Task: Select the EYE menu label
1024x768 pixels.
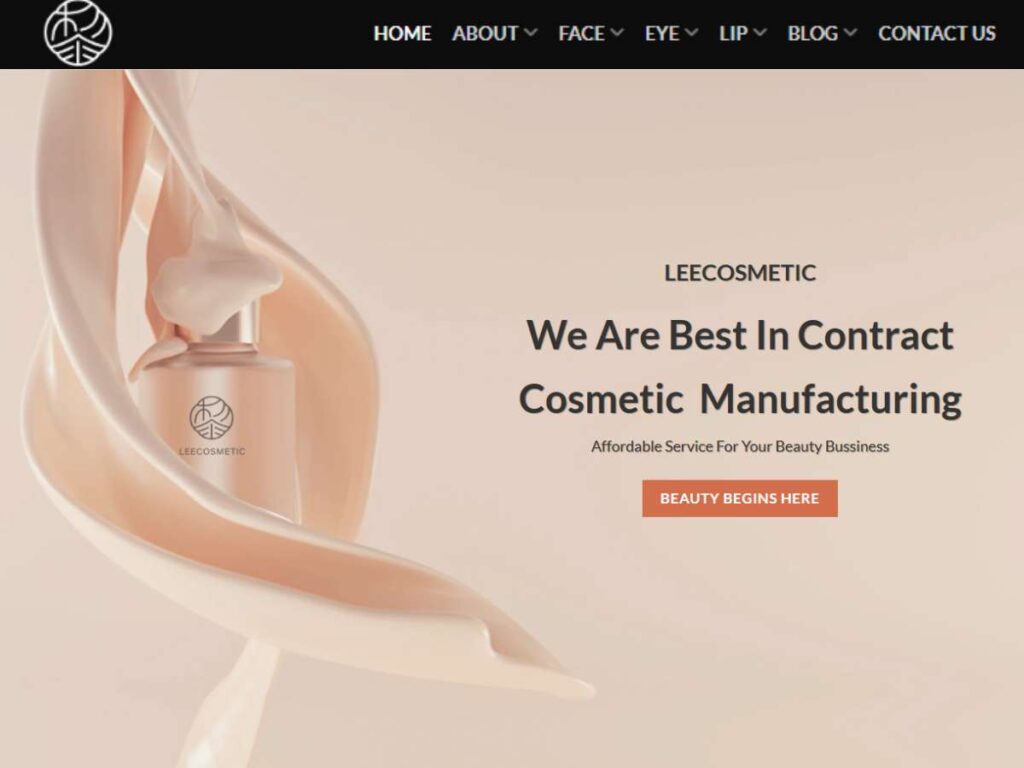Action: click(x=662, y=33)
